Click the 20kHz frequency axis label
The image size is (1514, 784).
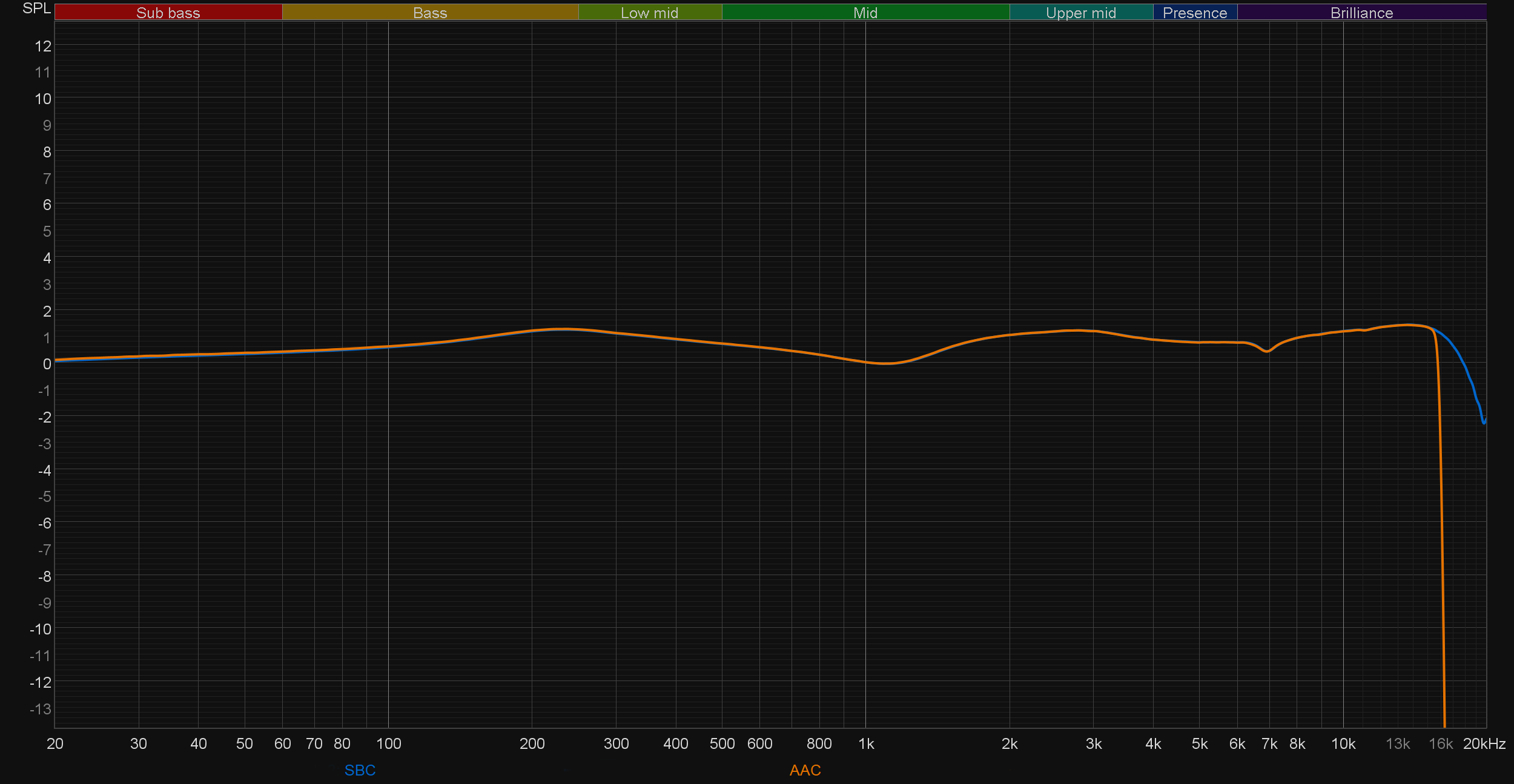[x=1484, y=743]
